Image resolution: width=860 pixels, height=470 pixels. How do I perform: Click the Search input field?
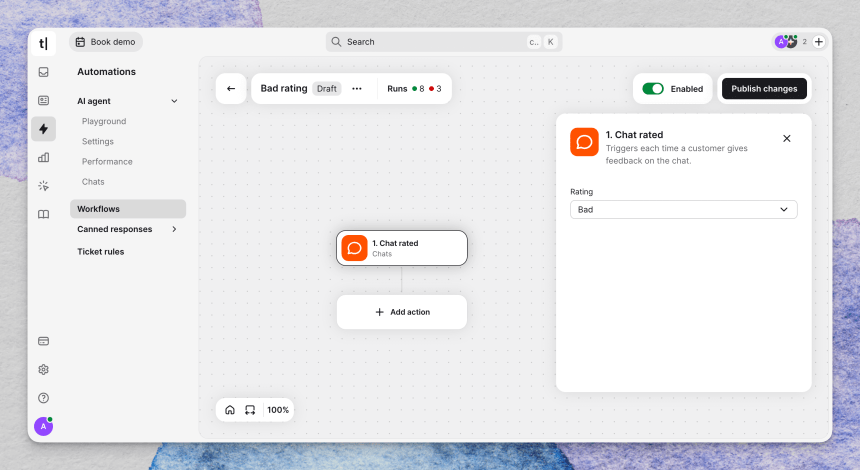click(444, 42)
